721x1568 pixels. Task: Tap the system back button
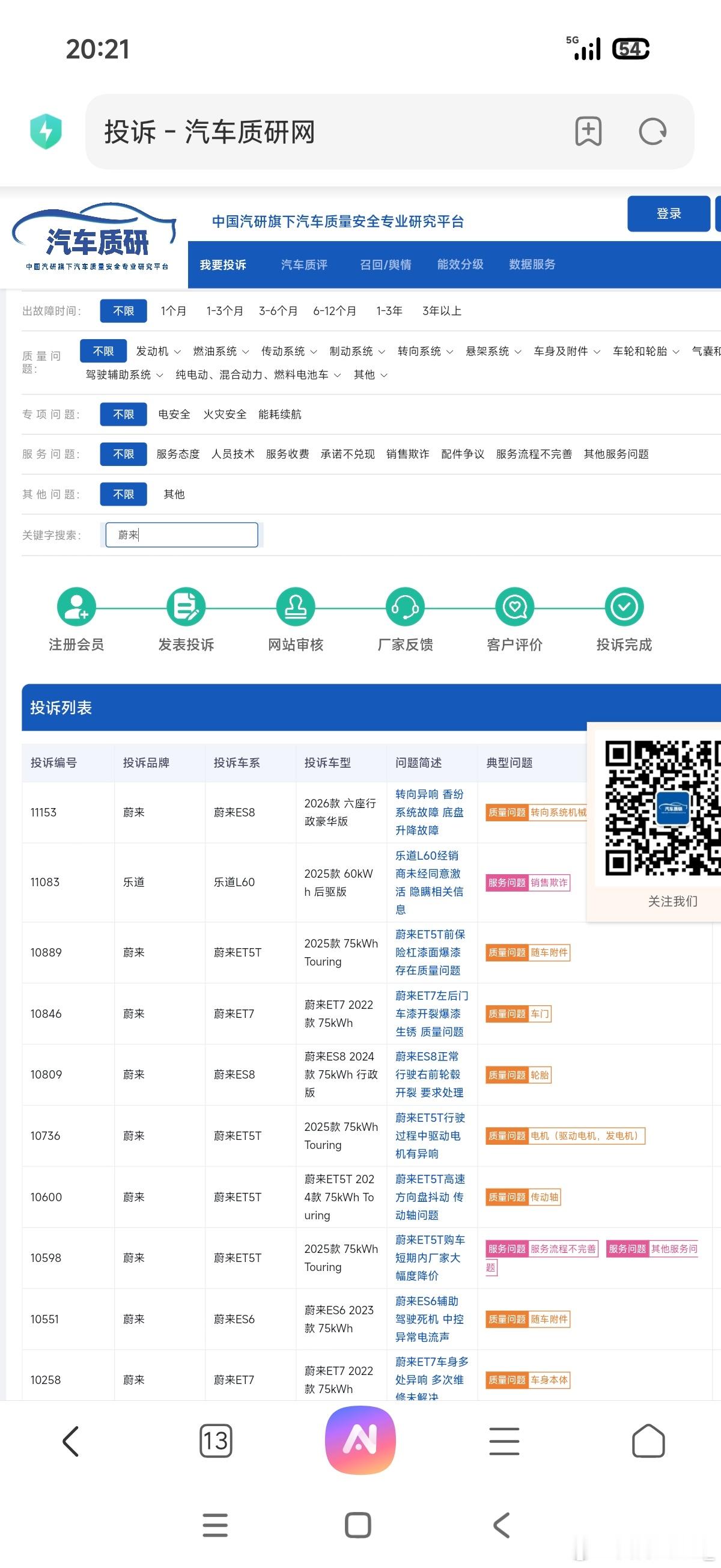click(501, 1525)
